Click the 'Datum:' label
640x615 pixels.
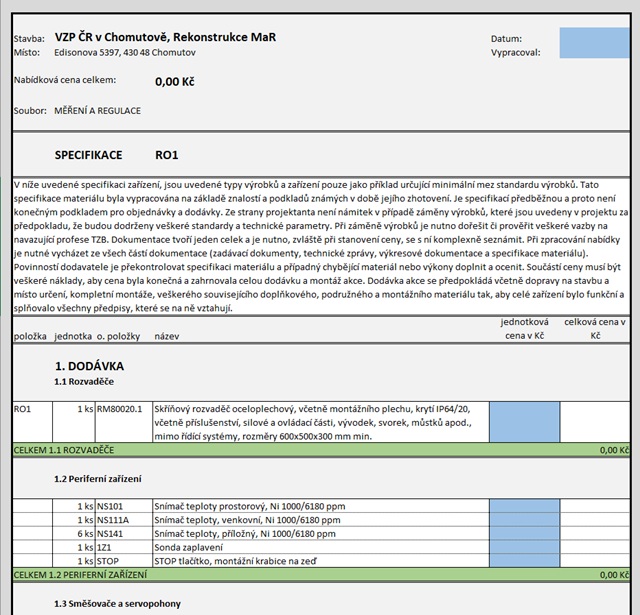coord(506,39)
